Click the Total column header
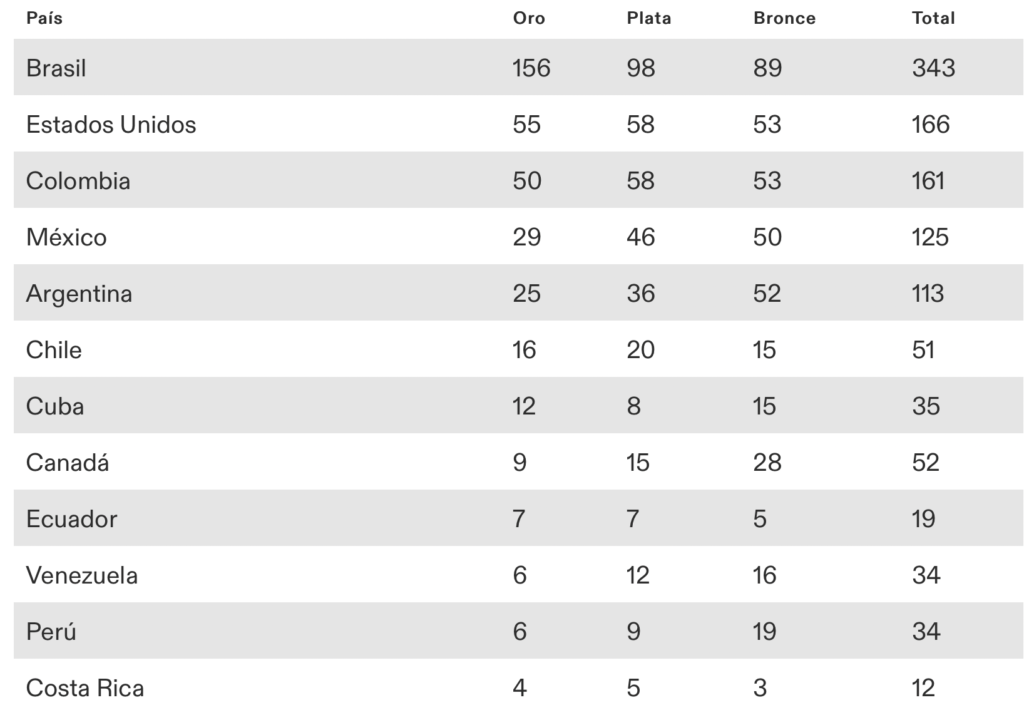This screenshot has width=1024, height=710. pos(932,18)
